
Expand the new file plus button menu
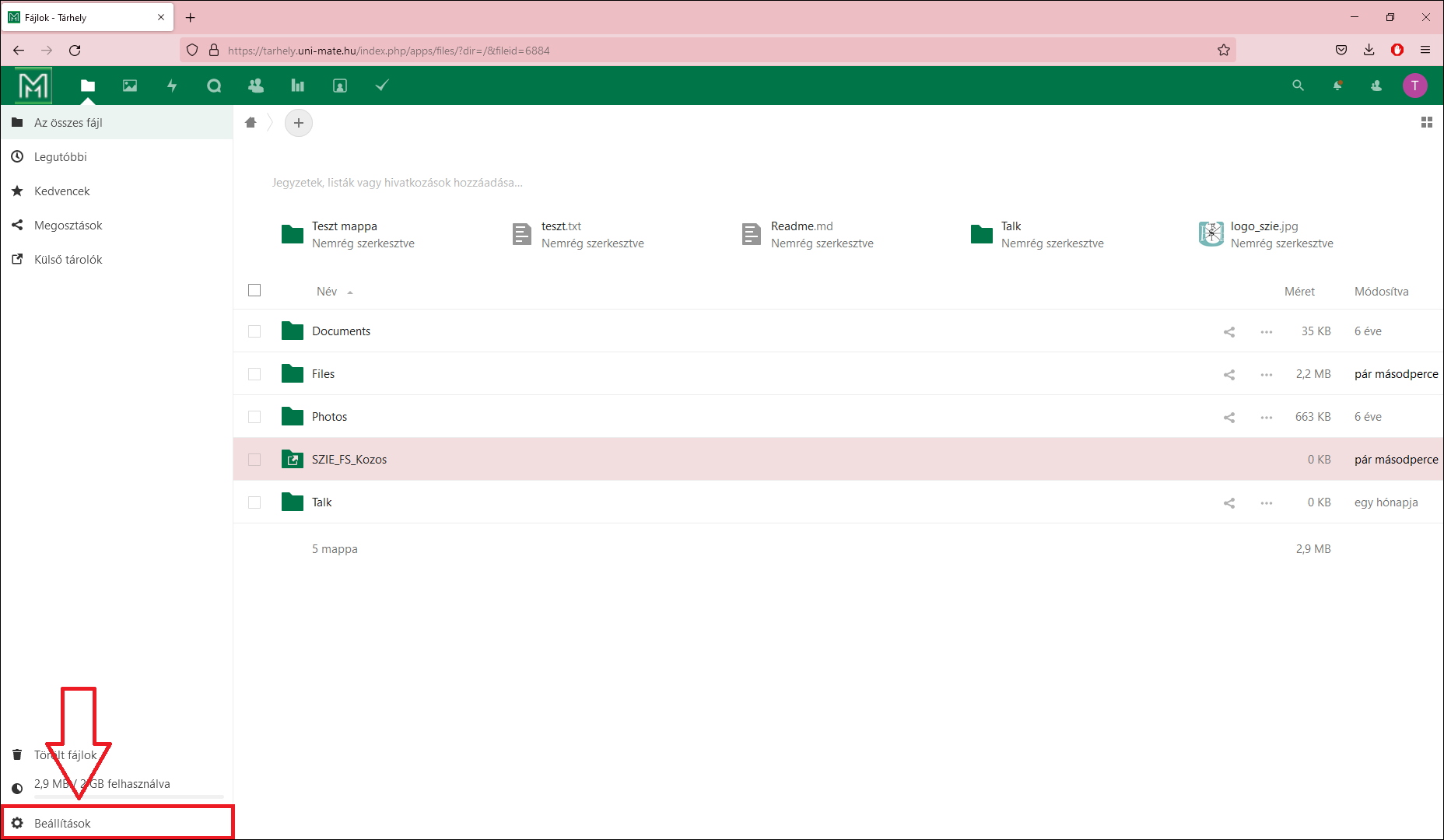[299, 123]
